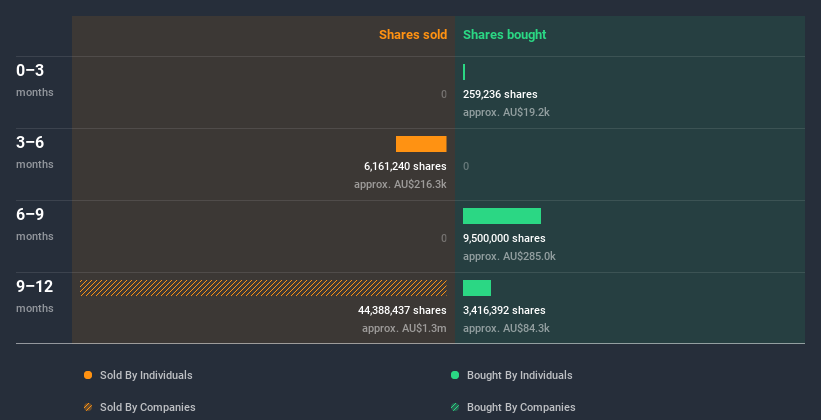Toggle the Sold By Companies legend label
821x420 pixels.
point(147,407)
